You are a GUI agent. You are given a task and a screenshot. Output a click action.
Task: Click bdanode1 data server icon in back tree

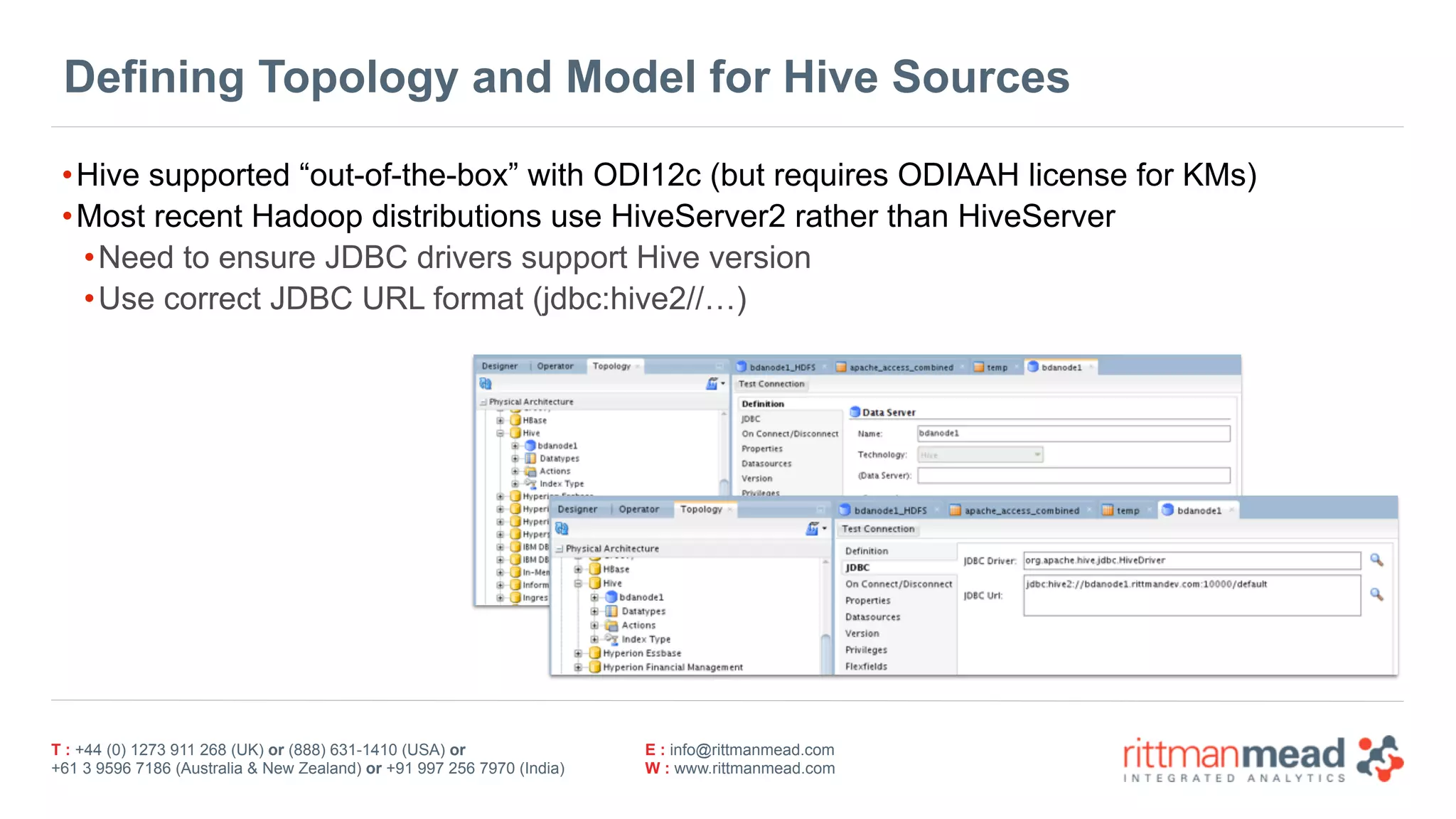pos(530,446)
